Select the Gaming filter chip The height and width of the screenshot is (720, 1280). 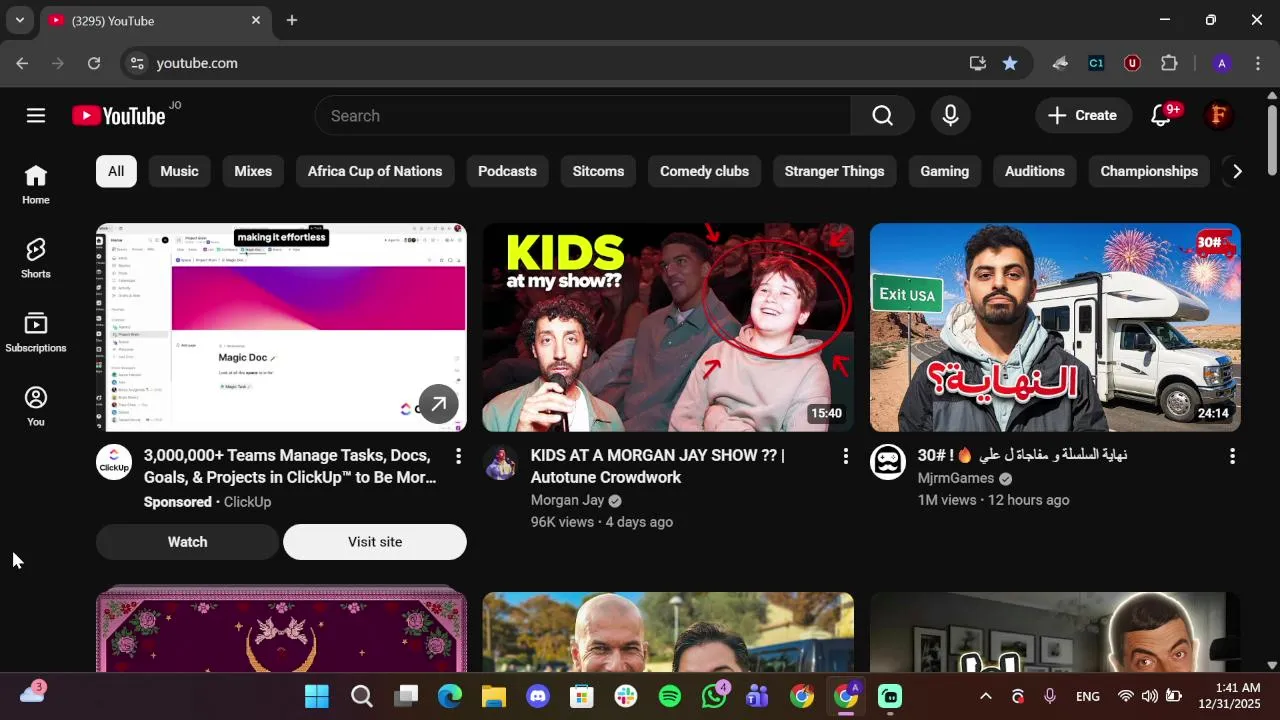(x=944, y=171)
